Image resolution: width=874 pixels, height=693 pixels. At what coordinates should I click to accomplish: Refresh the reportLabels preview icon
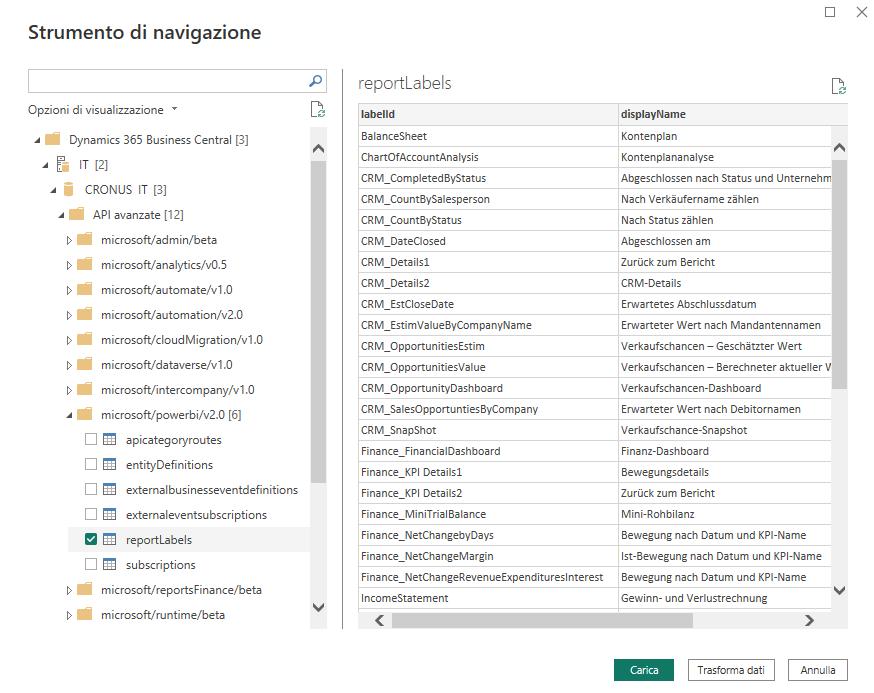839,86
